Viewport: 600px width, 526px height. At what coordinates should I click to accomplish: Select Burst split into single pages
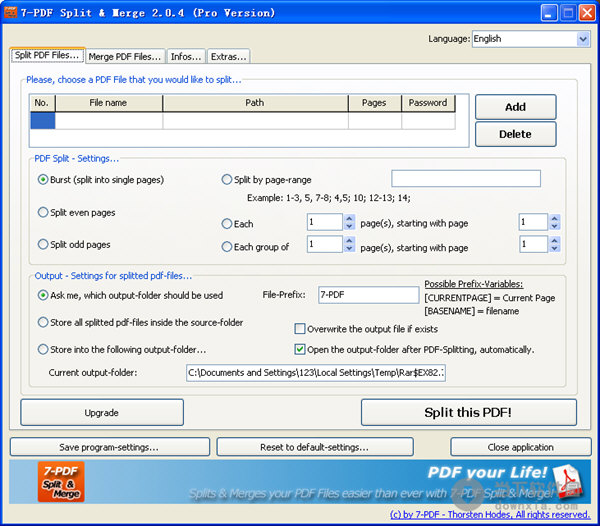click(43, 180)
